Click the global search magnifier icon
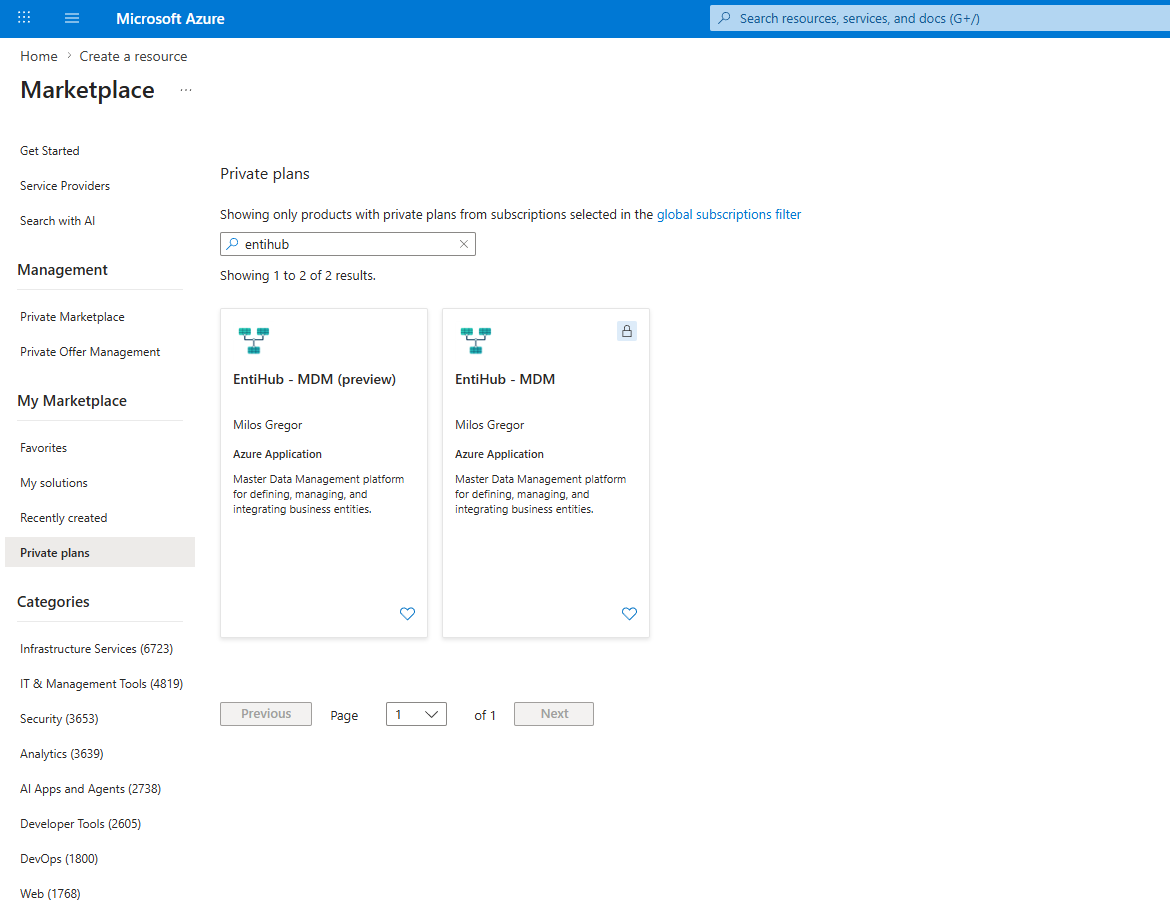Screen dimensions: 1170x918 coord(724,18)
